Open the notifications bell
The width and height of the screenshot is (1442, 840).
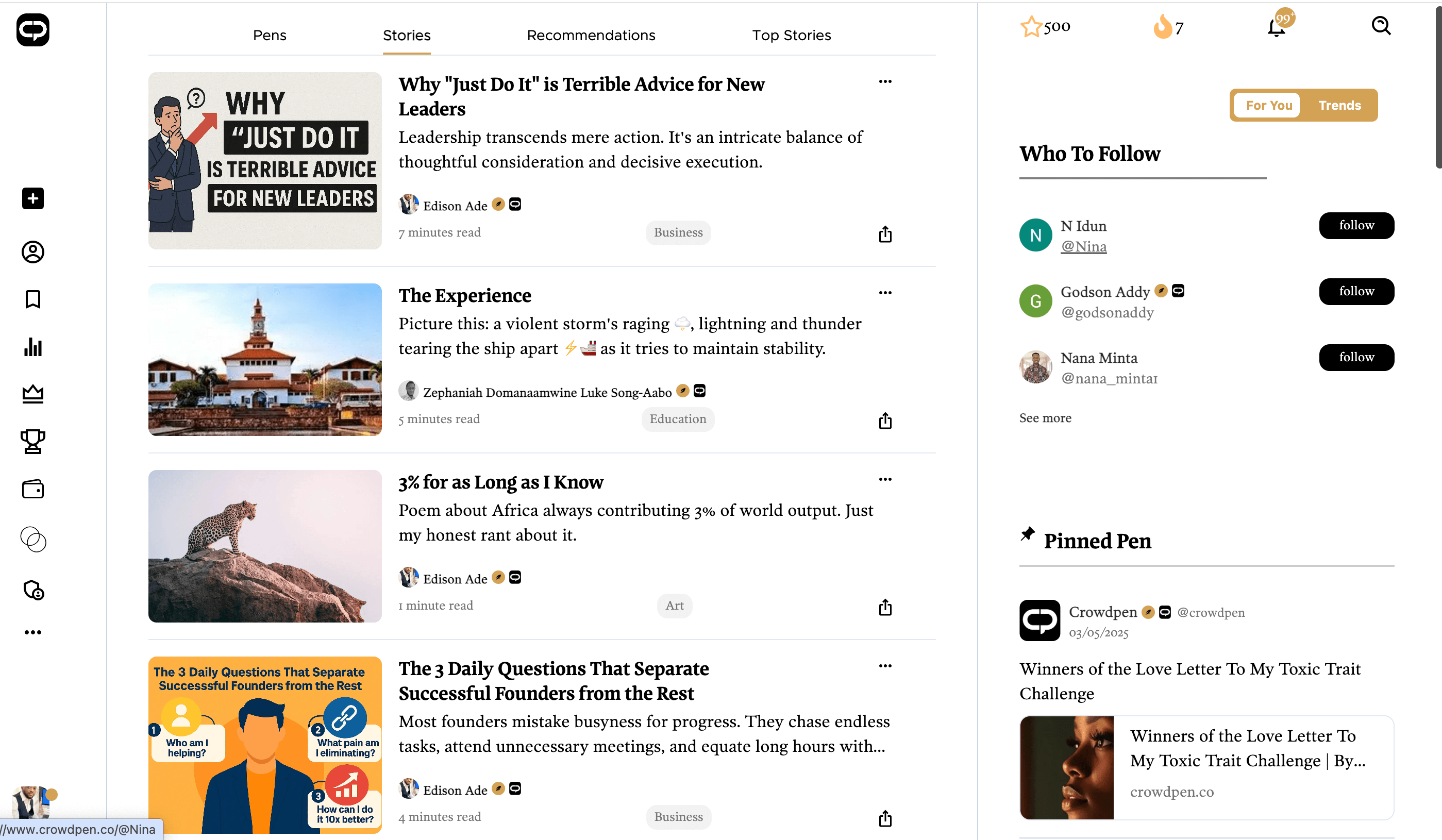[x=1277, y=27]
